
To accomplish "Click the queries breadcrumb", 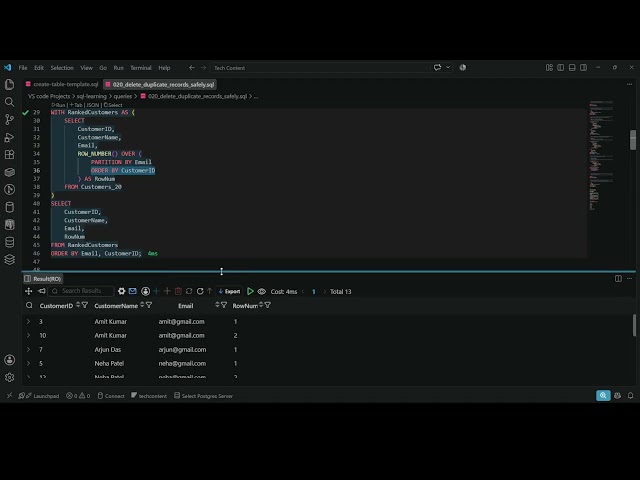I will pyautogui.click(x=122, y=96).
